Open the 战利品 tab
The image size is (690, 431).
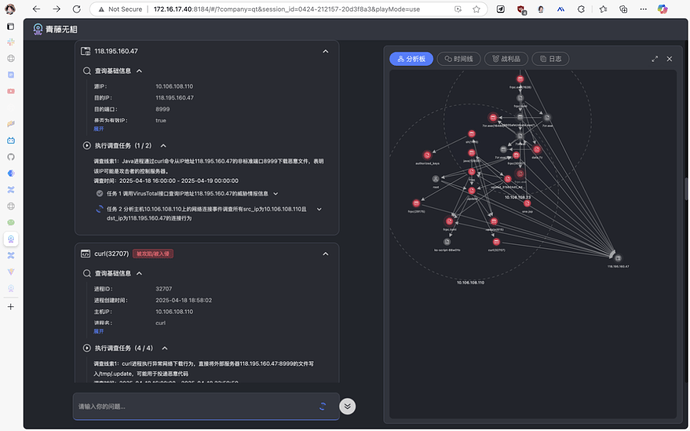point(510,59)
